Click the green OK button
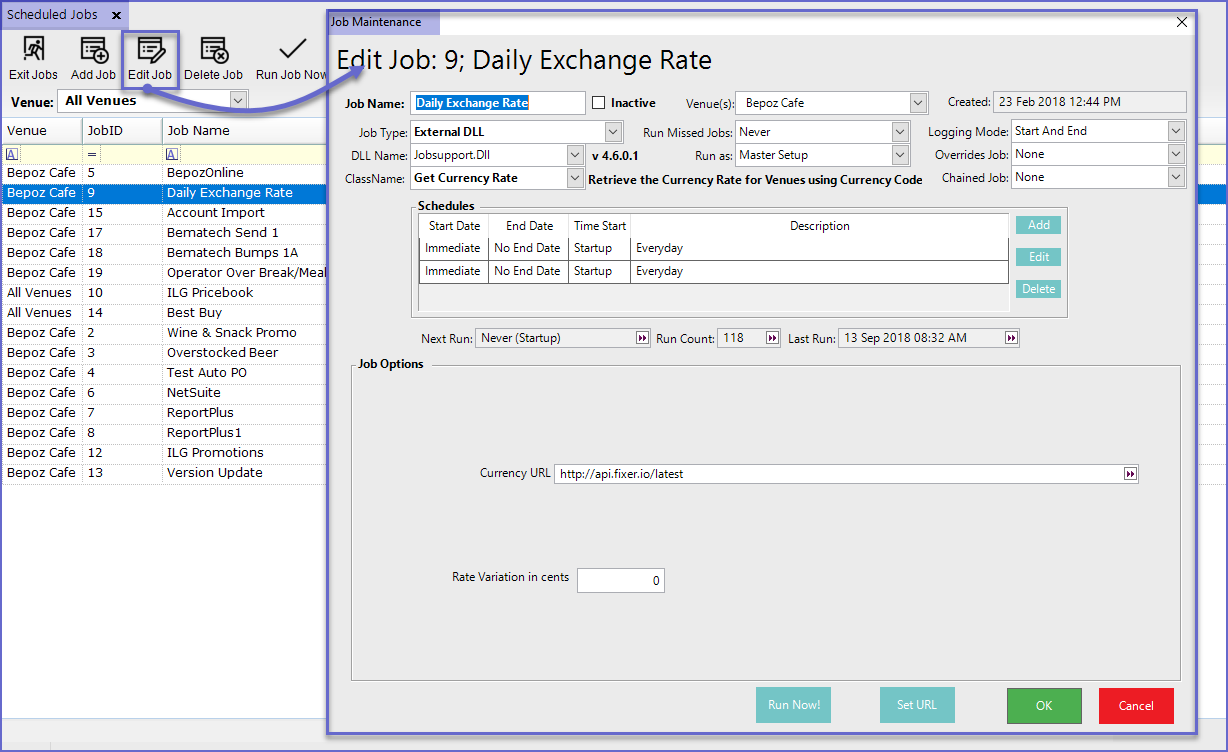The width and height of the screenshot is (1228, 752). pos(1044,706)
